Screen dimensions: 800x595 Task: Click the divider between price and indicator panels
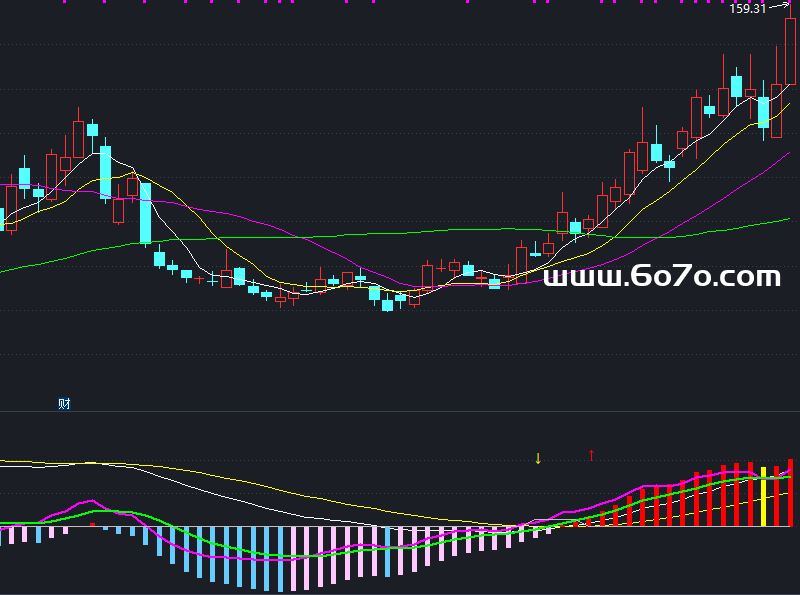tap(400, 411)
